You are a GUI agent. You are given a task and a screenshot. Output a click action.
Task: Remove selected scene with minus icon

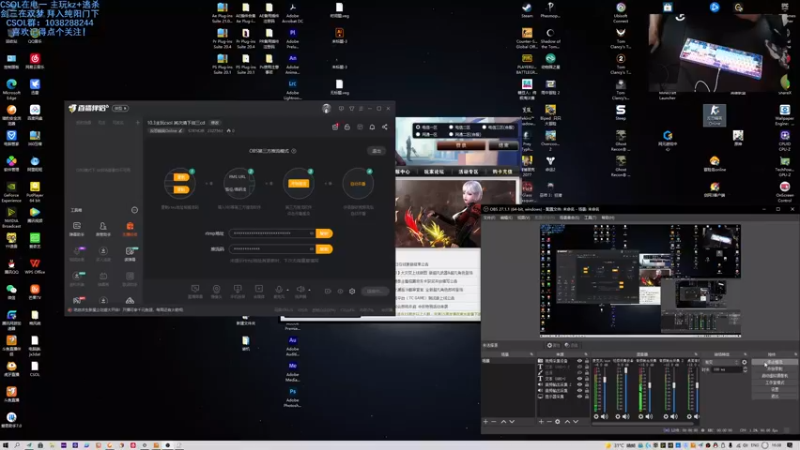tap(494, 421)
